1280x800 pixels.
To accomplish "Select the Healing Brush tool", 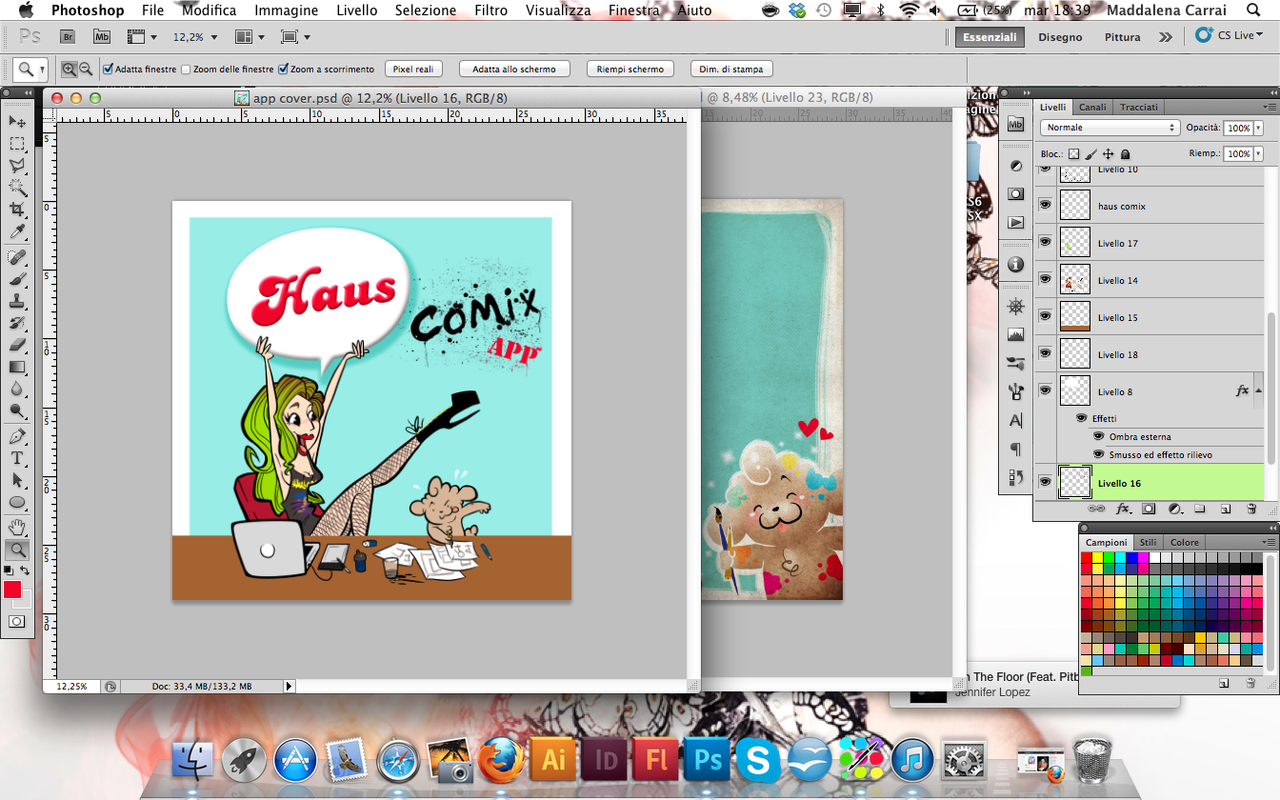I will [x=17, y=258].
